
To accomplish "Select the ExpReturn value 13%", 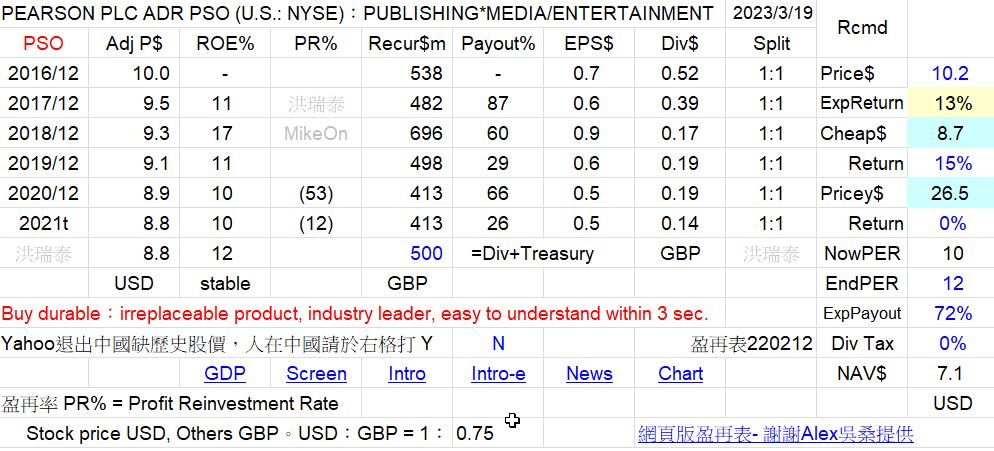I will click(950, 103).
